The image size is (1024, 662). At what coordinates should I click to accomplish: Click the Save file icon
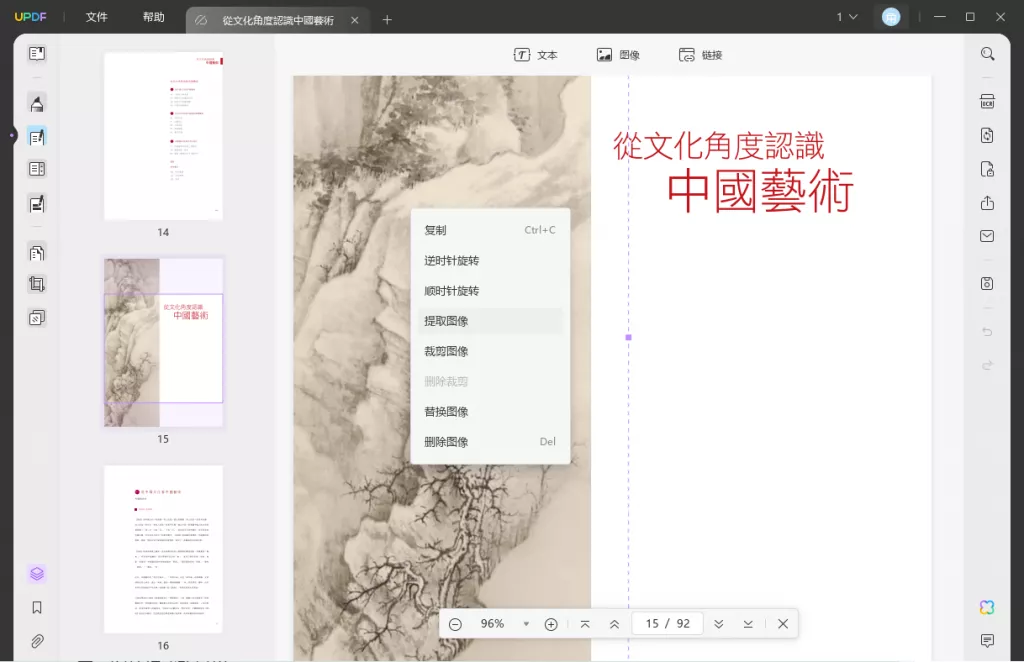click(987, 283)
